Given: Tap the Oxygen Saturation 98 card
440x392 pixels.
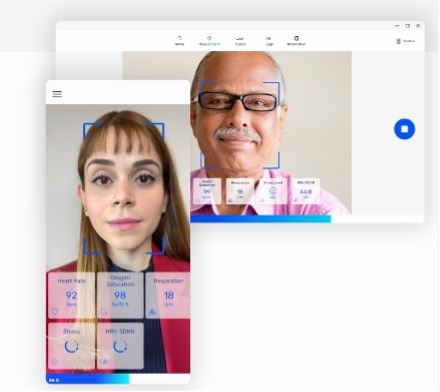Looking at the screenshot, I should coord(120,295).
